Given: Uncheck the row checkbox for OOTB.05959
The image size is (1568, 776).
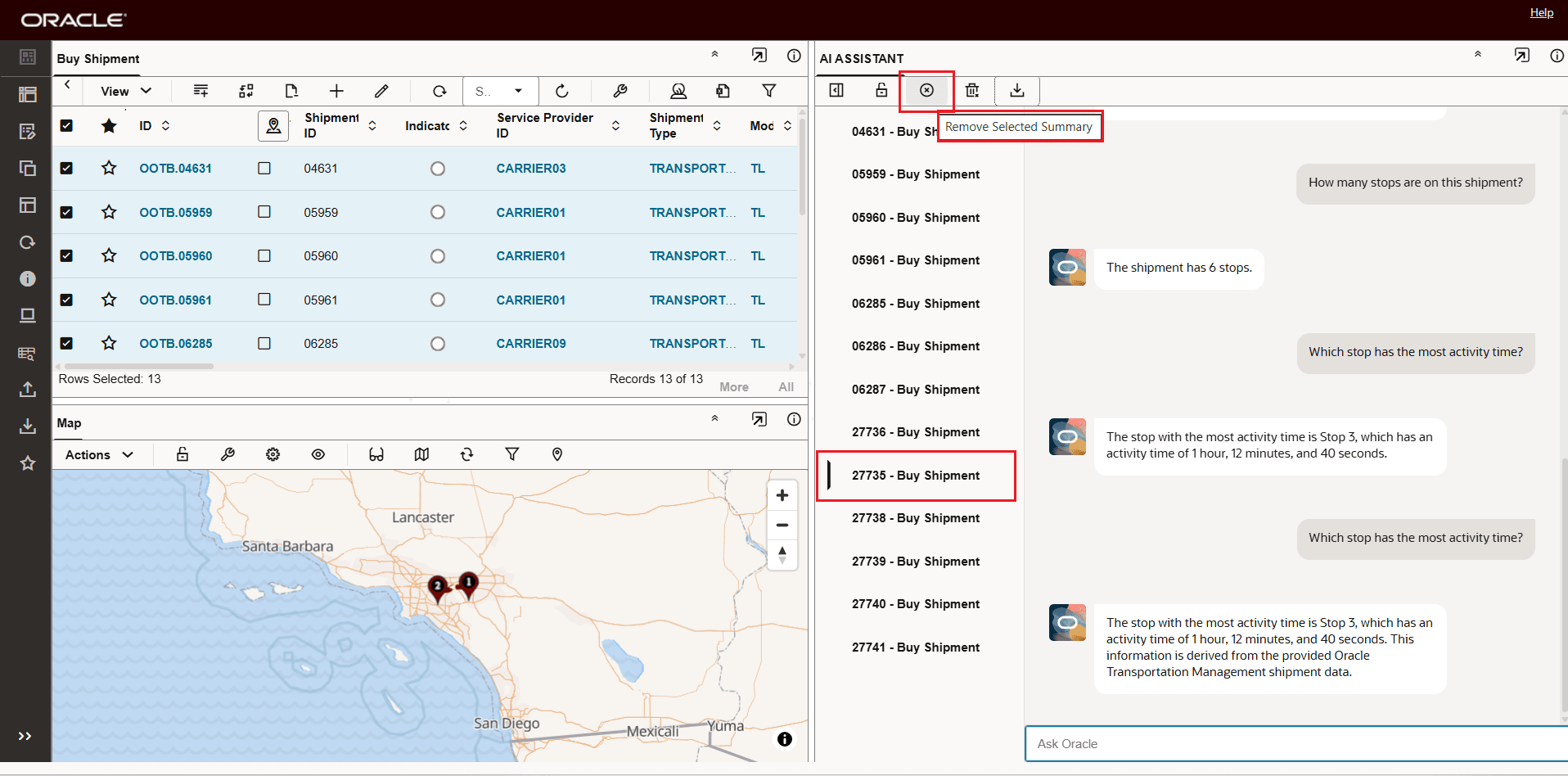Looking at the screenshot, I should pyautogui.click(x=66, y=212).
